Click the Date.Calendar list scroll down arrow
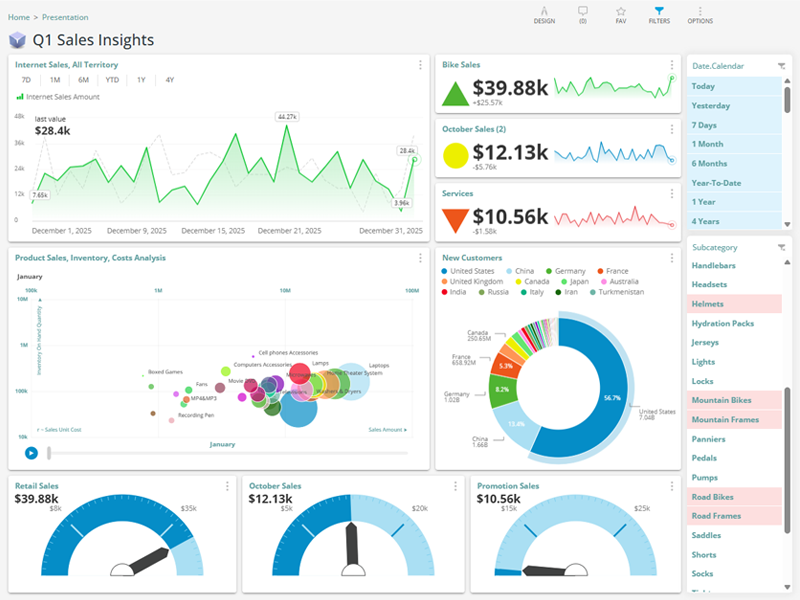This screenshot has height=600, width=800. point(787,224)
